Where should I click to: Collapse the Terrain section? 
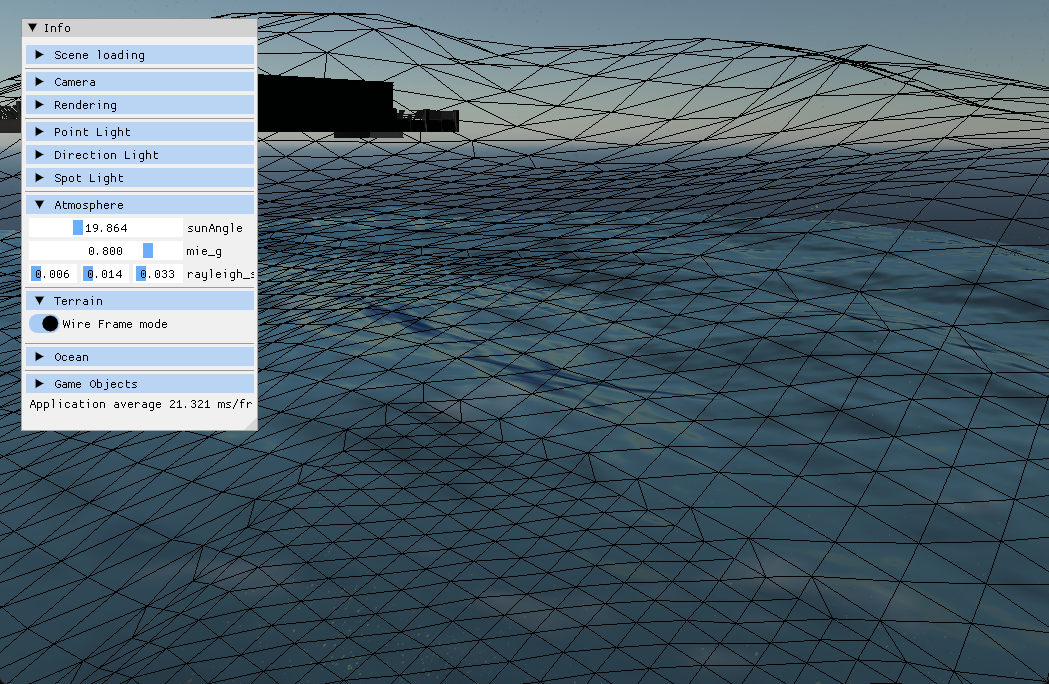pos(140,301)
